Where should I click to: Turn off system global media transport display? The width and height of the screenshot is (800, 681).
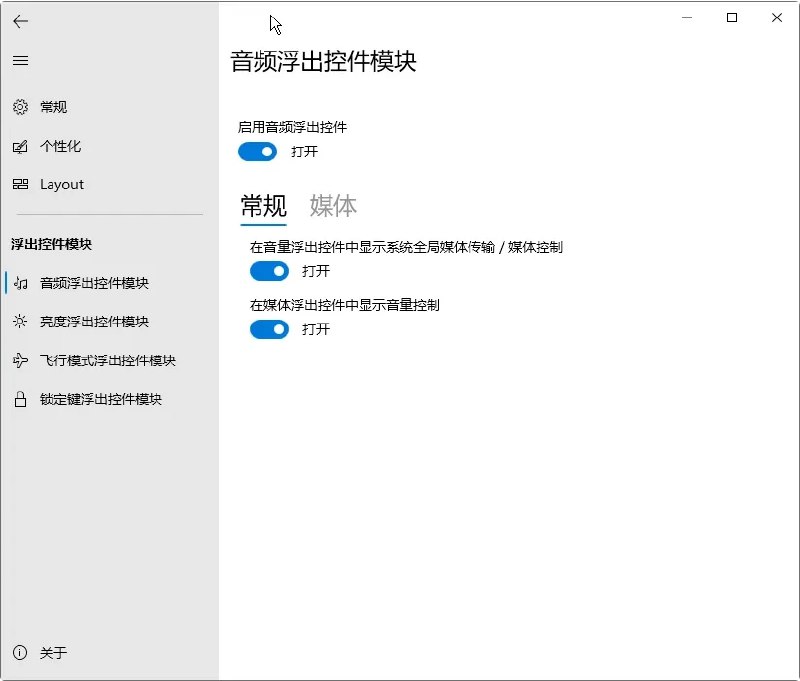click(269, 271)
